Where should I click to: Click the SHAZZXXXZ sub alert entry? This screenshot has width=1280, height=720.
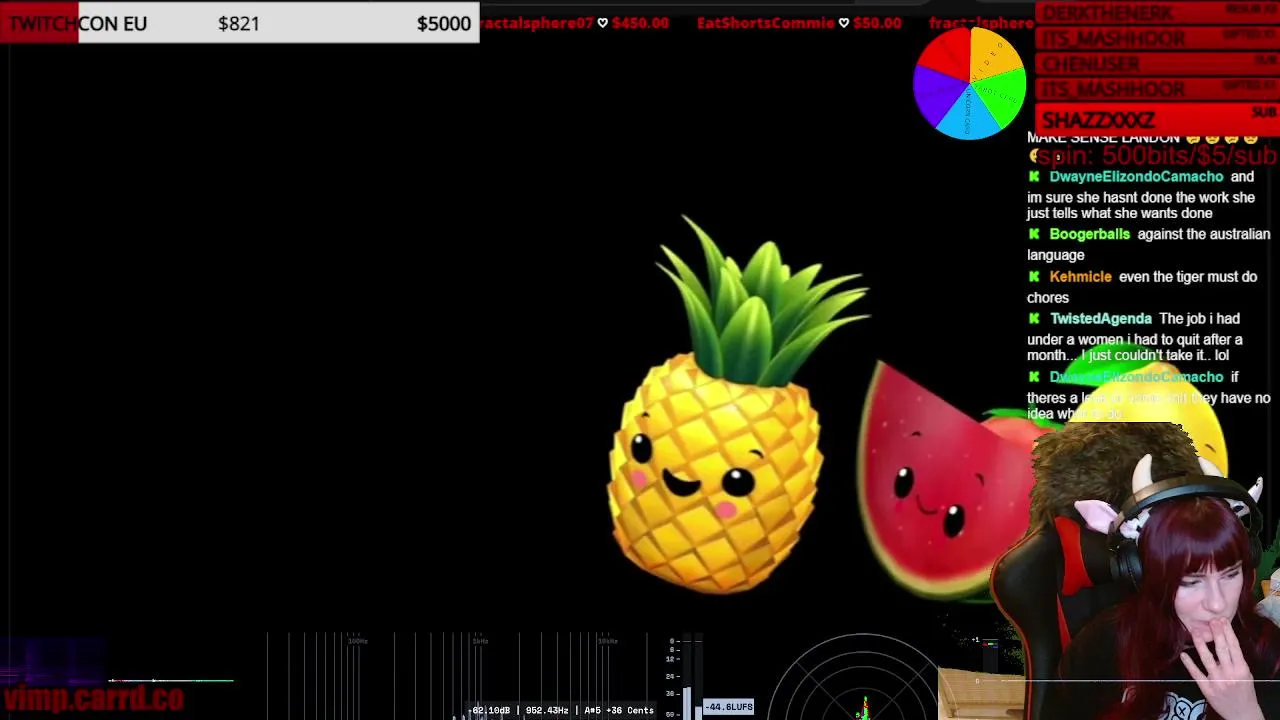1157,119
